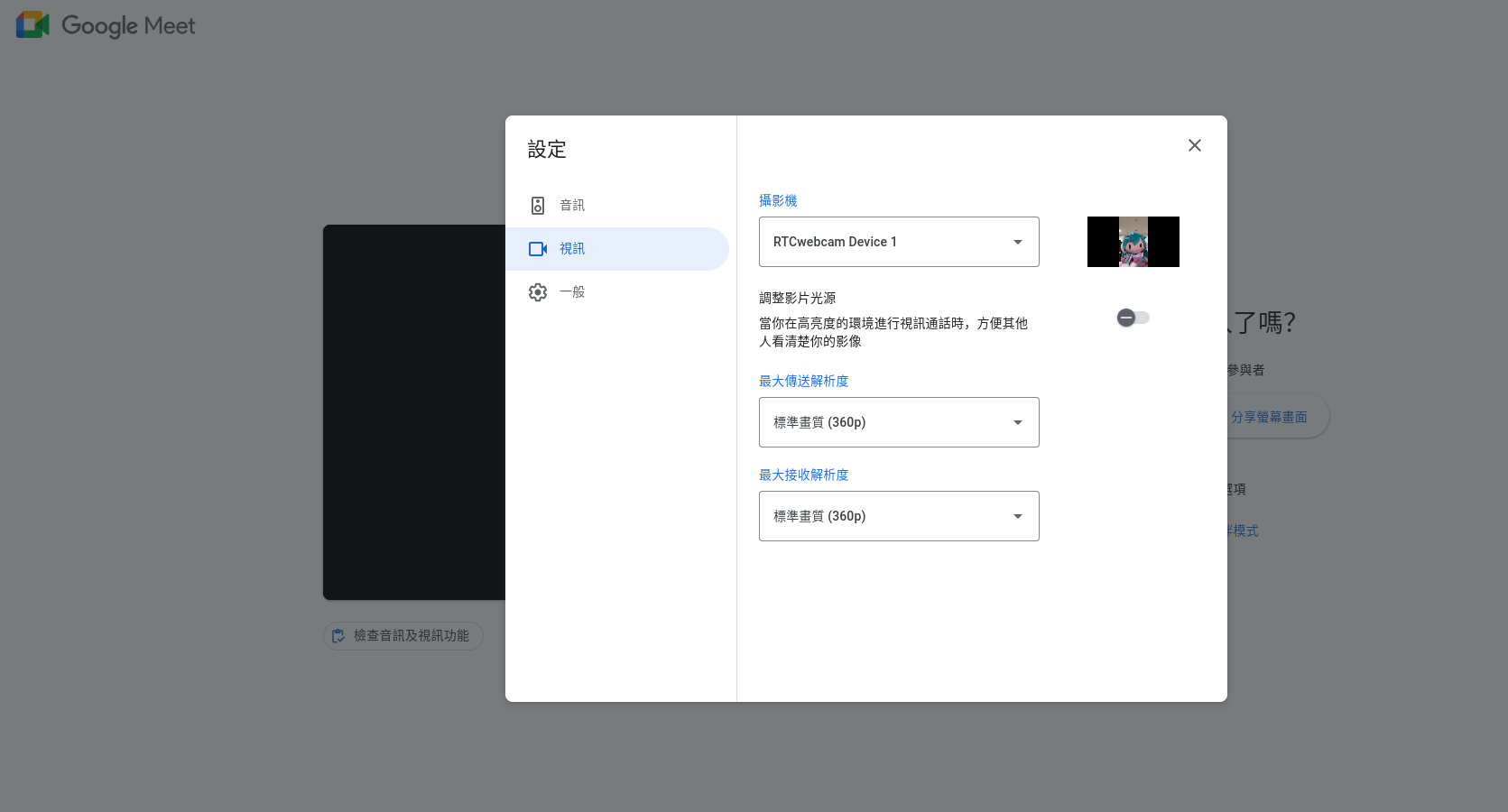Click the camera preview thumbnail
This screenshot has width=1508, height=812.
[1133, 242]
